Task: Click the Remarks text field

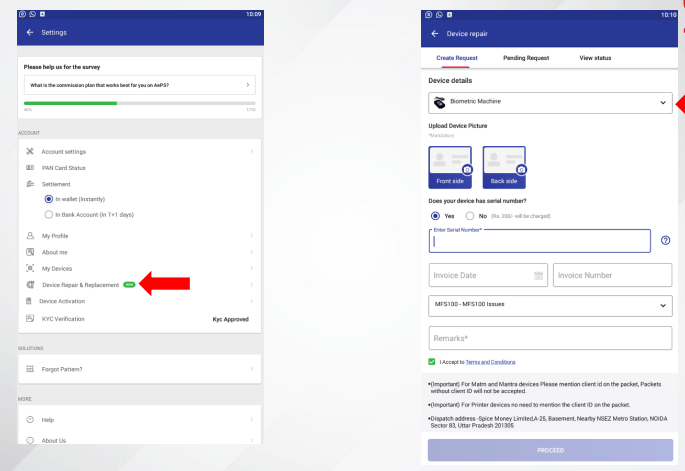Action: 550,338
